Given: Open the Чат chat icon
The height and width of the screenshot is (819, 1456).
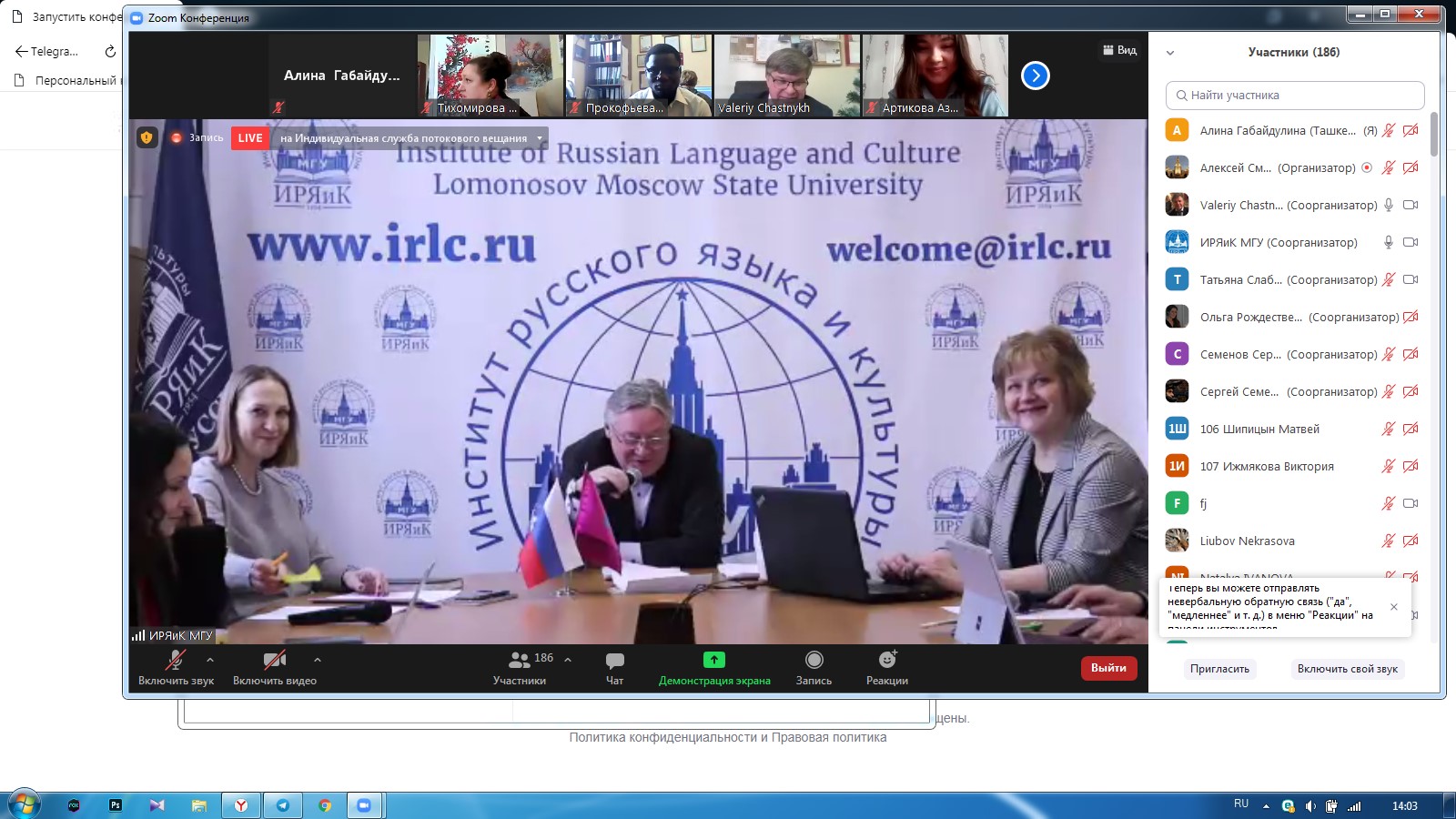Looking at the screenshot, I should 615,667.
